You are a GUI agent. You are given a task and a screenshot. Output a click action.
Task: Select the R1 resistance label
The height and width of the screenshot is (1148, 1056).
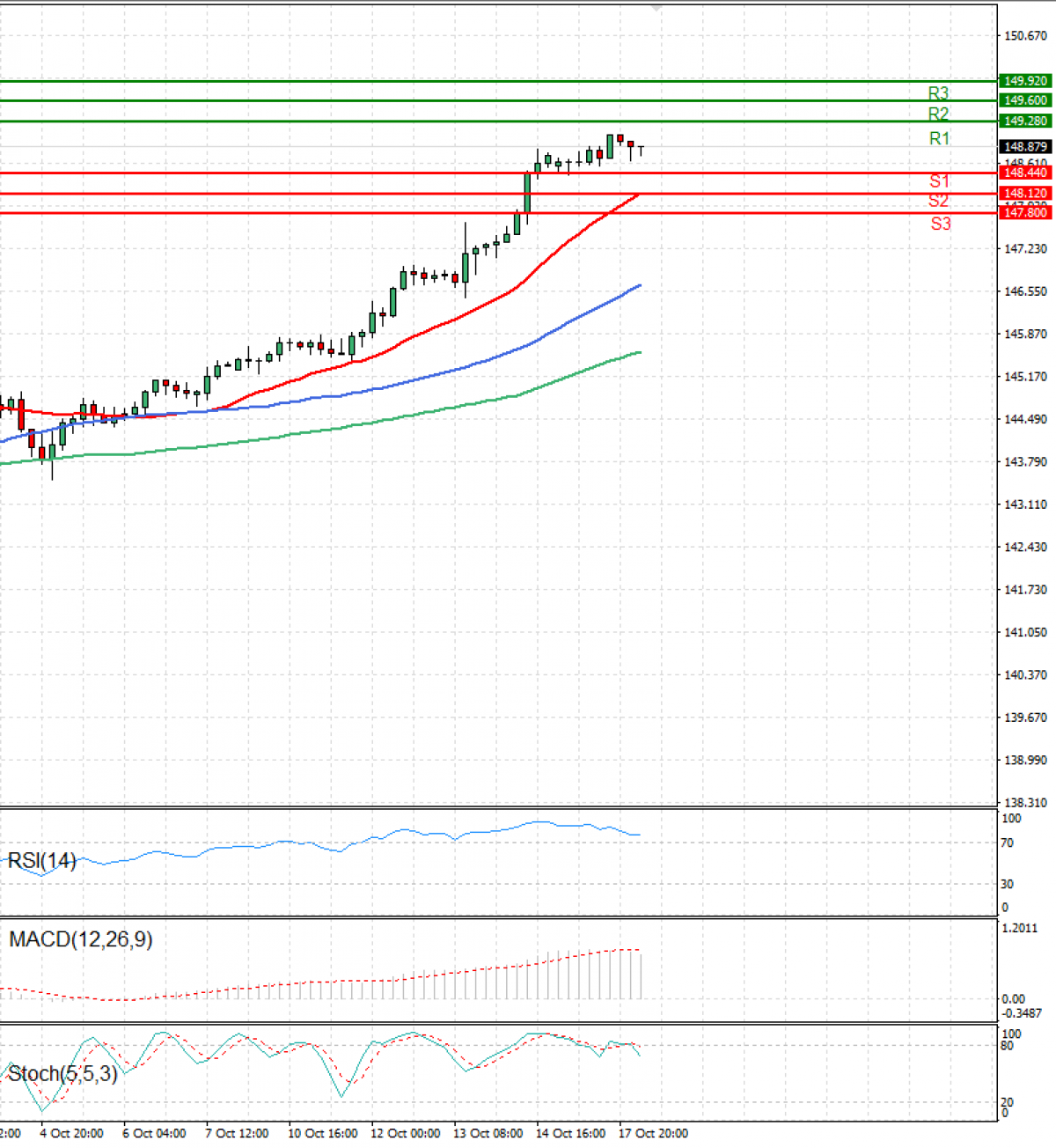click(x=939, y=138)
